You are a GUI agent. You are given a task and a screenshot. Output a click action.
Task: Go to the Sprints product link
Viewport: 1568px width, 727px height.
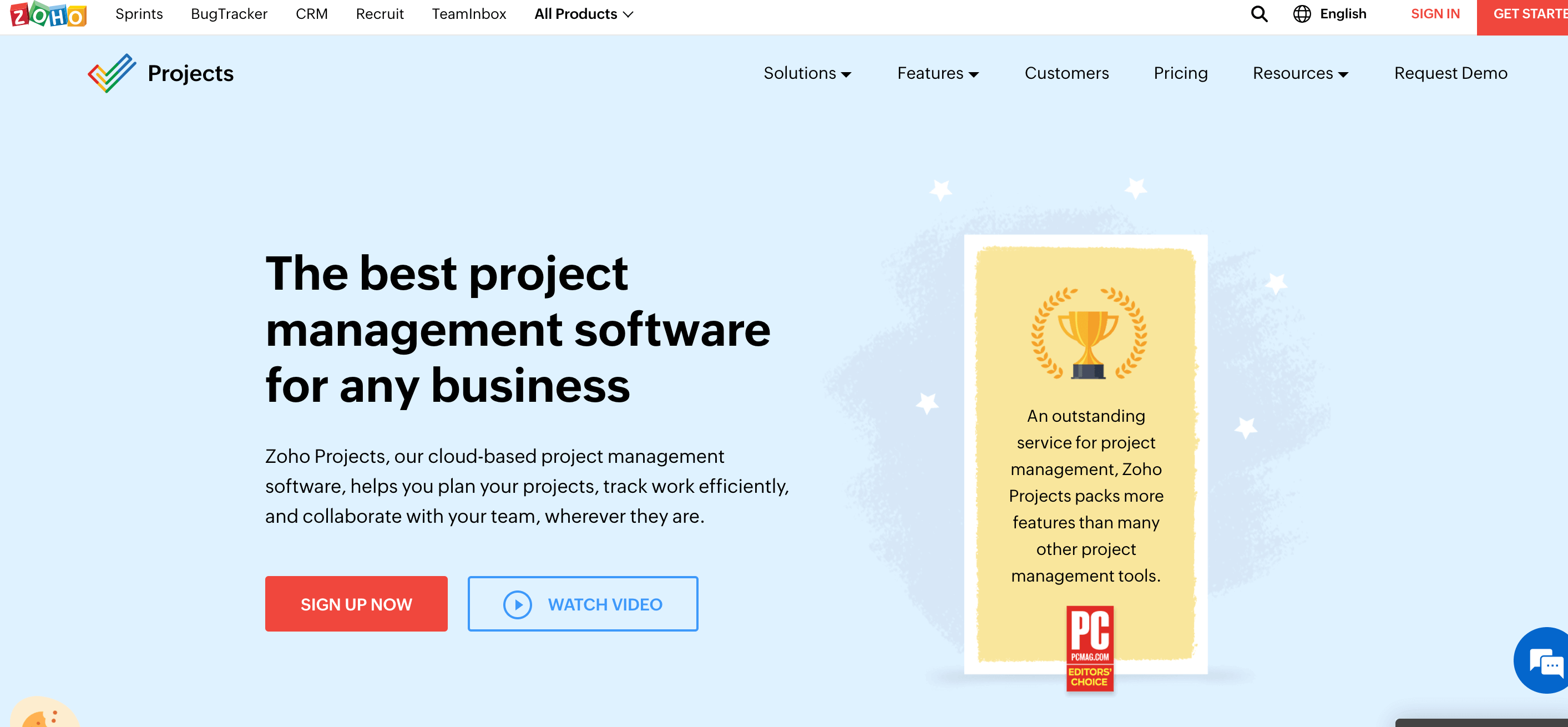click(139, 14)
